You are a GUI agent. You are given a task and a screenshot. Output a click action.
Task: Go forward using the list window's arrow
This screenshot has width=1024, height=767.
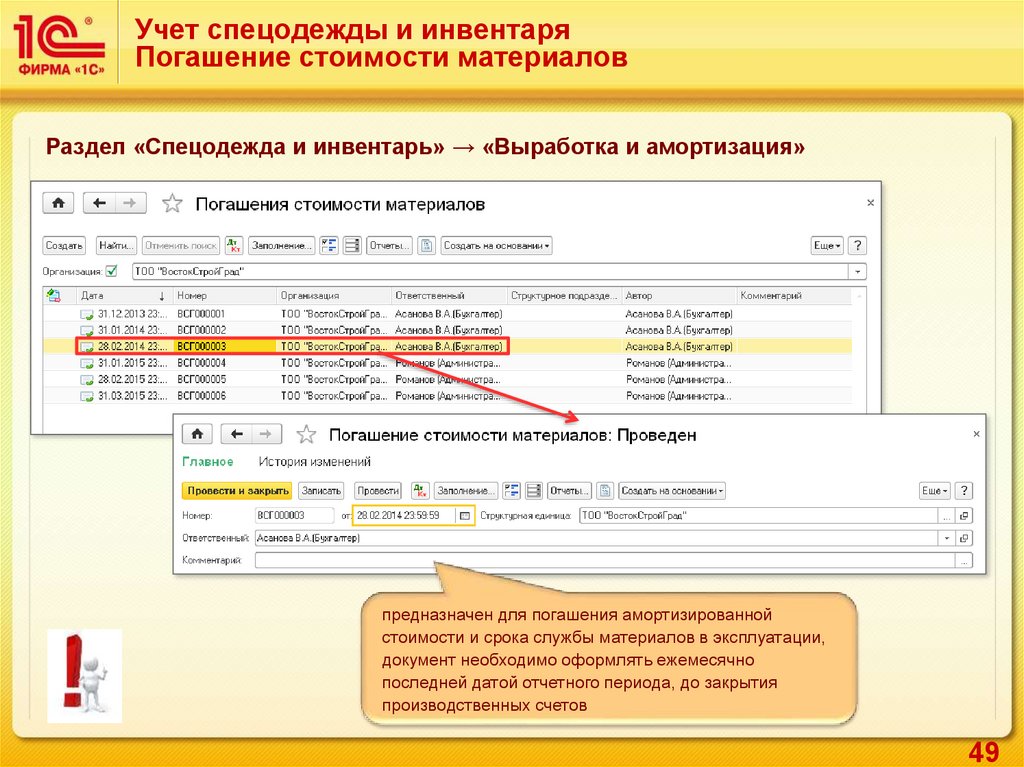point(130,203)
